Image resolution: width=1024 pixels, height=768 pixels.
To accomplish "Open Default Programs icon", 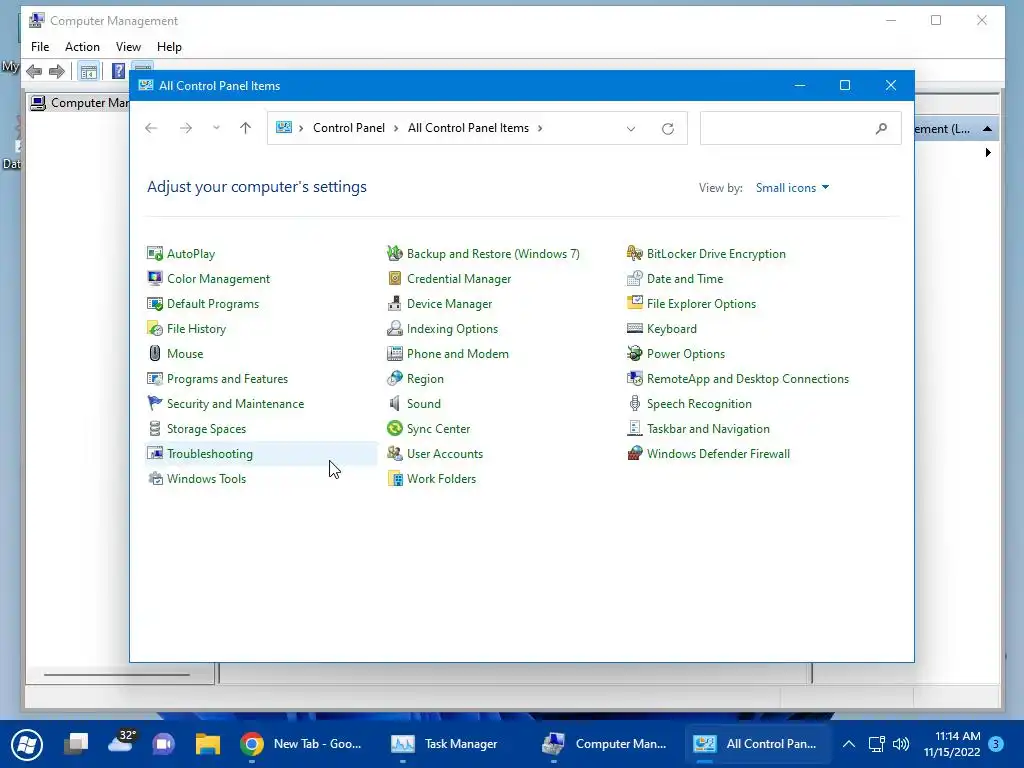I will pyautogui.click(x=155, y=304).
